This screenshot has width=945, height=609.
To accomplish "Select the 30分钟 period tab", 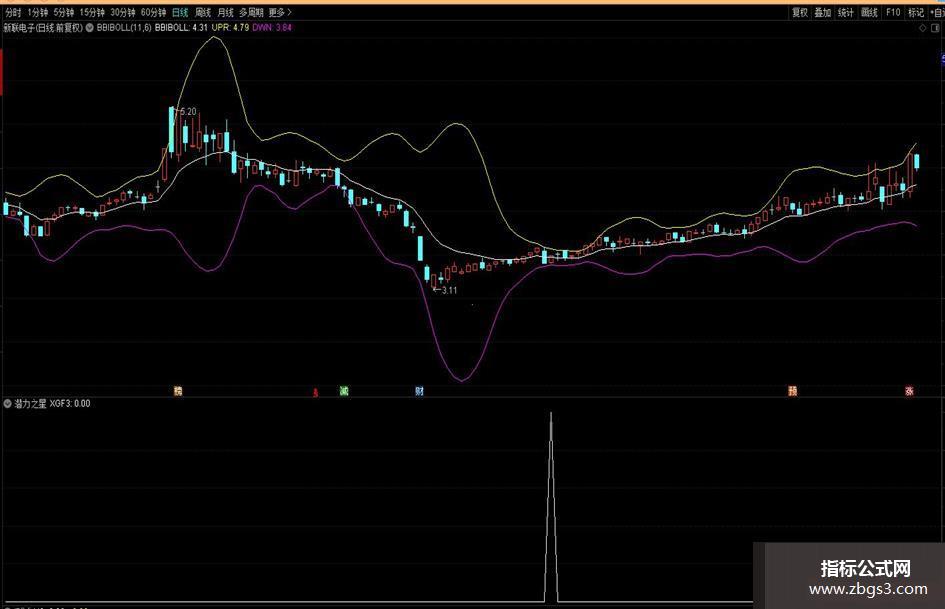I will pos(122,12).
